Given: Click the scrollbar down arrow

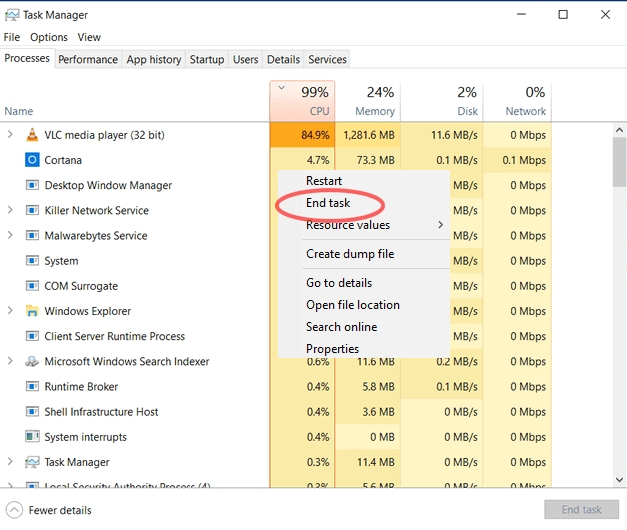Looking at the screenshot, I should click(x=619, y=480).
